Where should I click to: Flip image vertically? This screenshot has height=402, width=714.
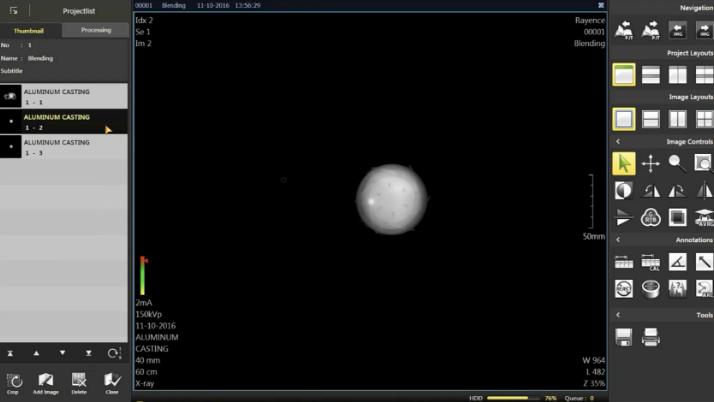624,217
